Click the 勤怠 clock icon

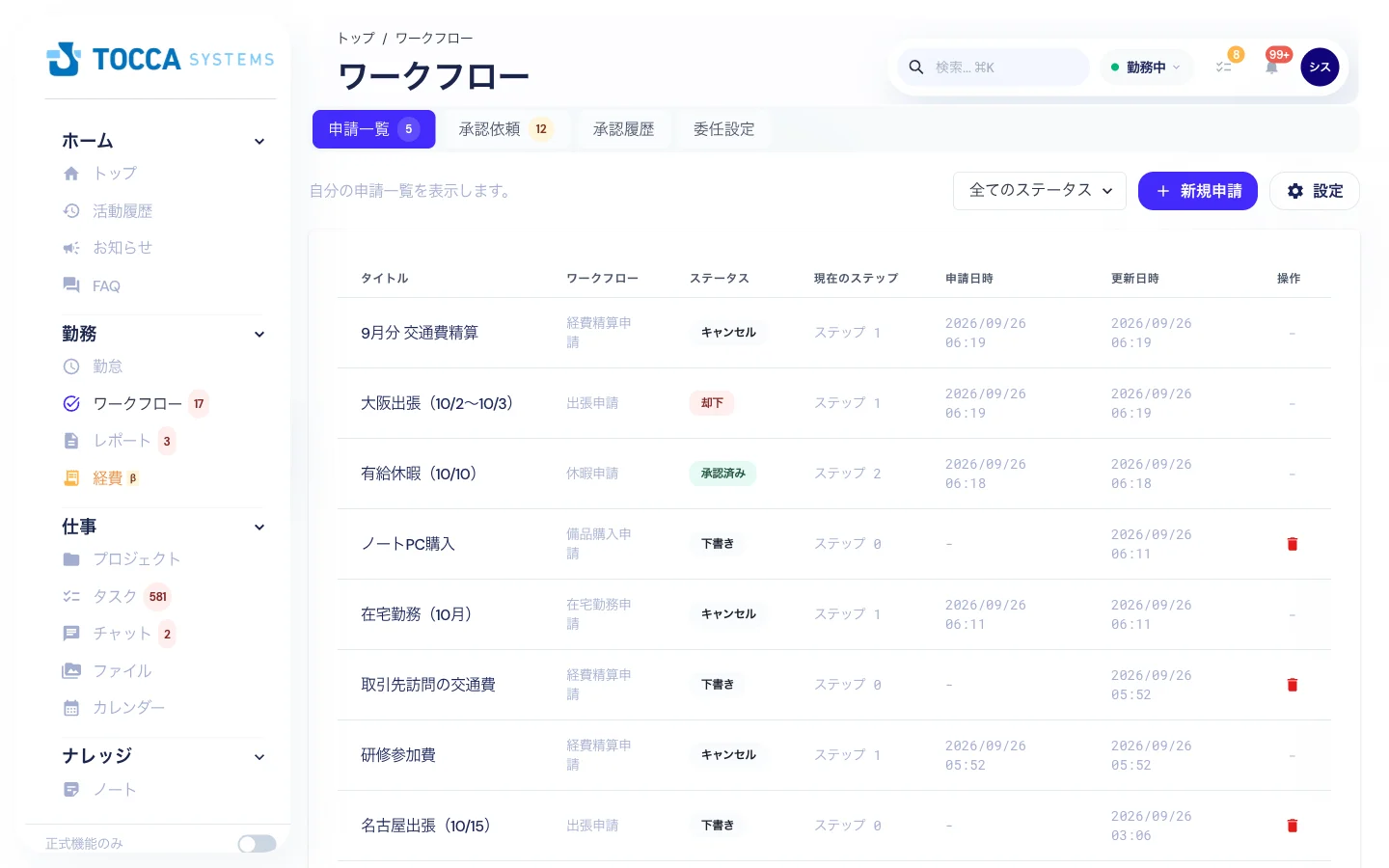[71, 366]
